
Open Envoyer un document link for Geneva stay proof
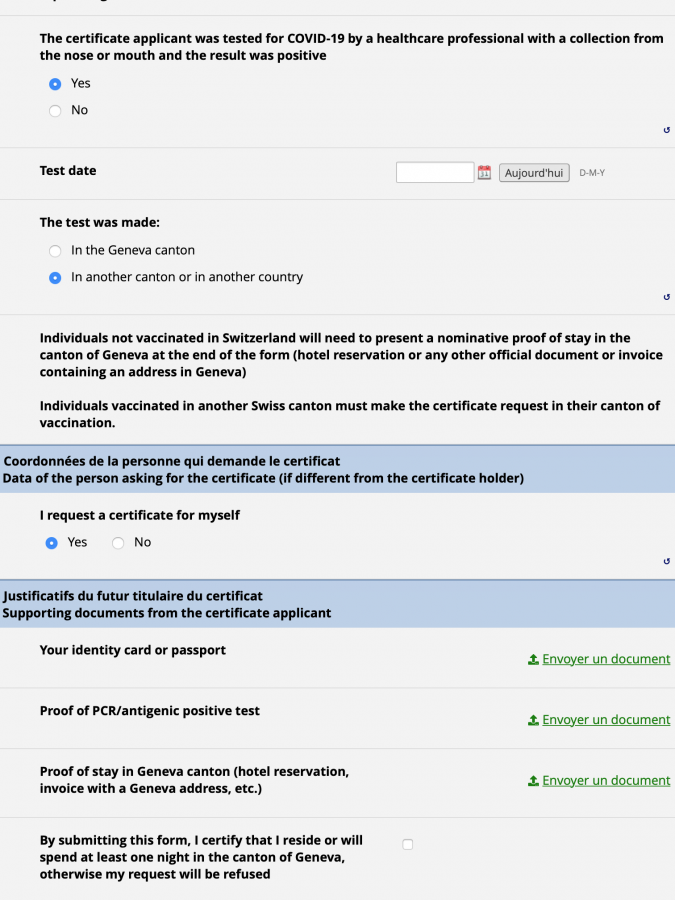pyautogui.click(x=606, y=781)
